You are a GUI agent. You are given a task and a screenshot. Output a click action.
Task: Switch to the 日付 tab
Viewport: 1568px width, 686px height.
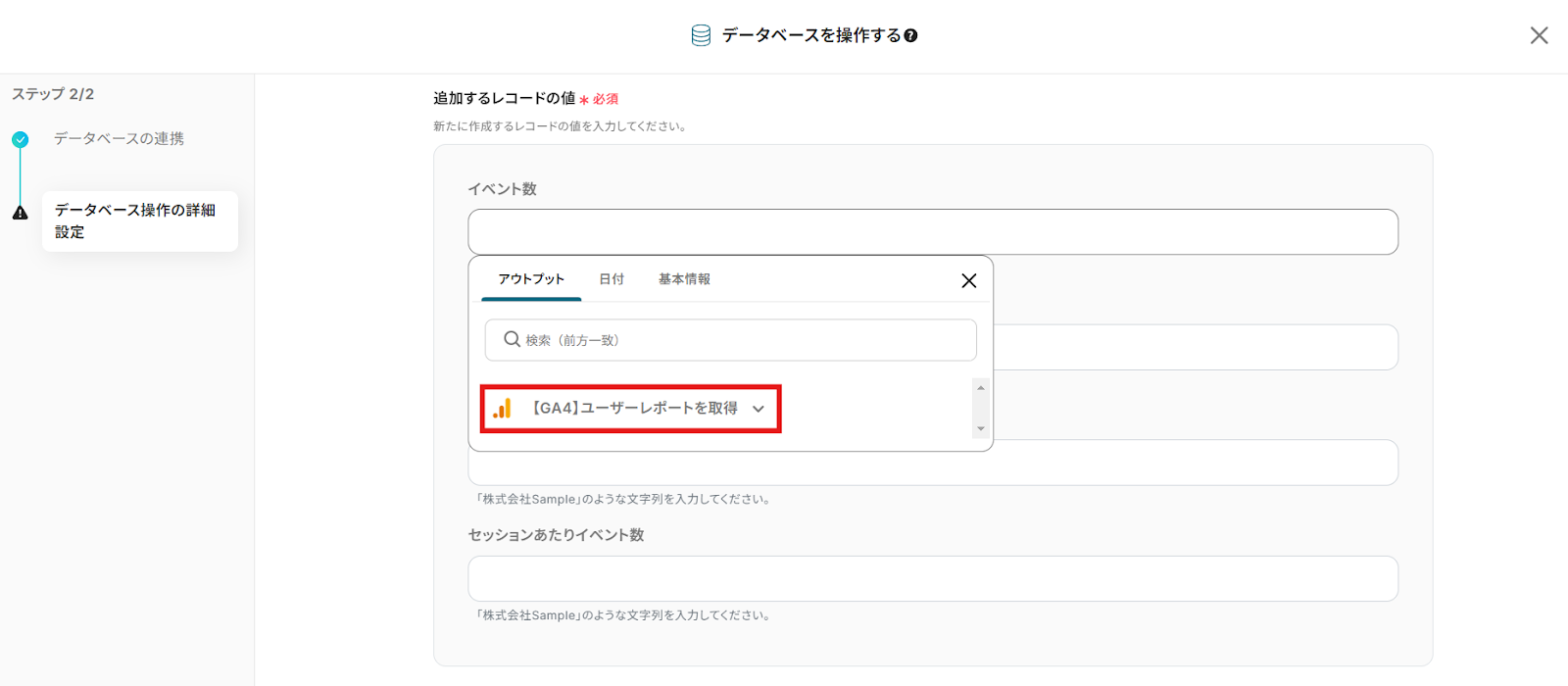coord(612,279)
